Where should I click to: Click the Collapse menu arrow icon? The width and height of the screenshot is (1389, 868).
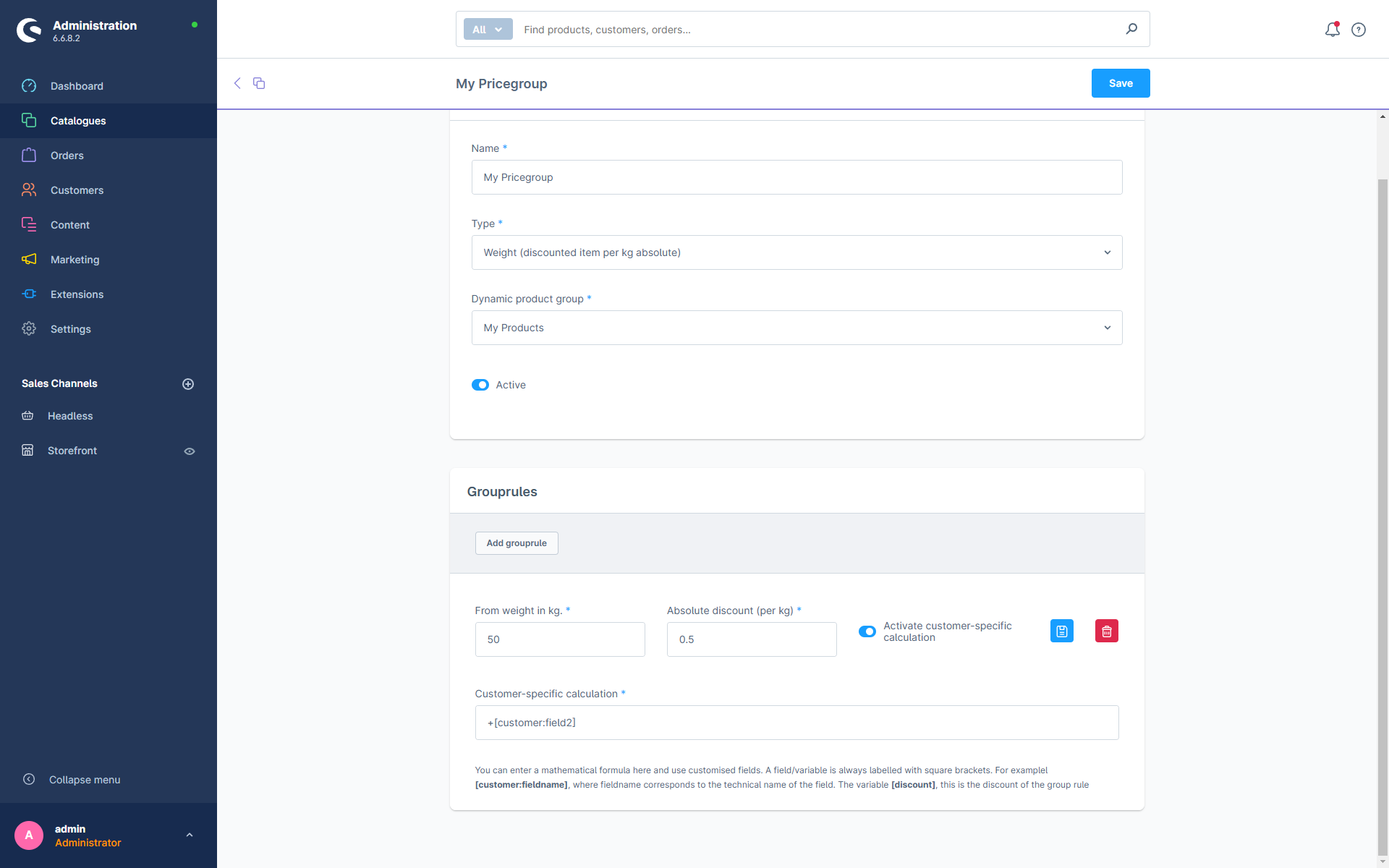tap(29, 779)
